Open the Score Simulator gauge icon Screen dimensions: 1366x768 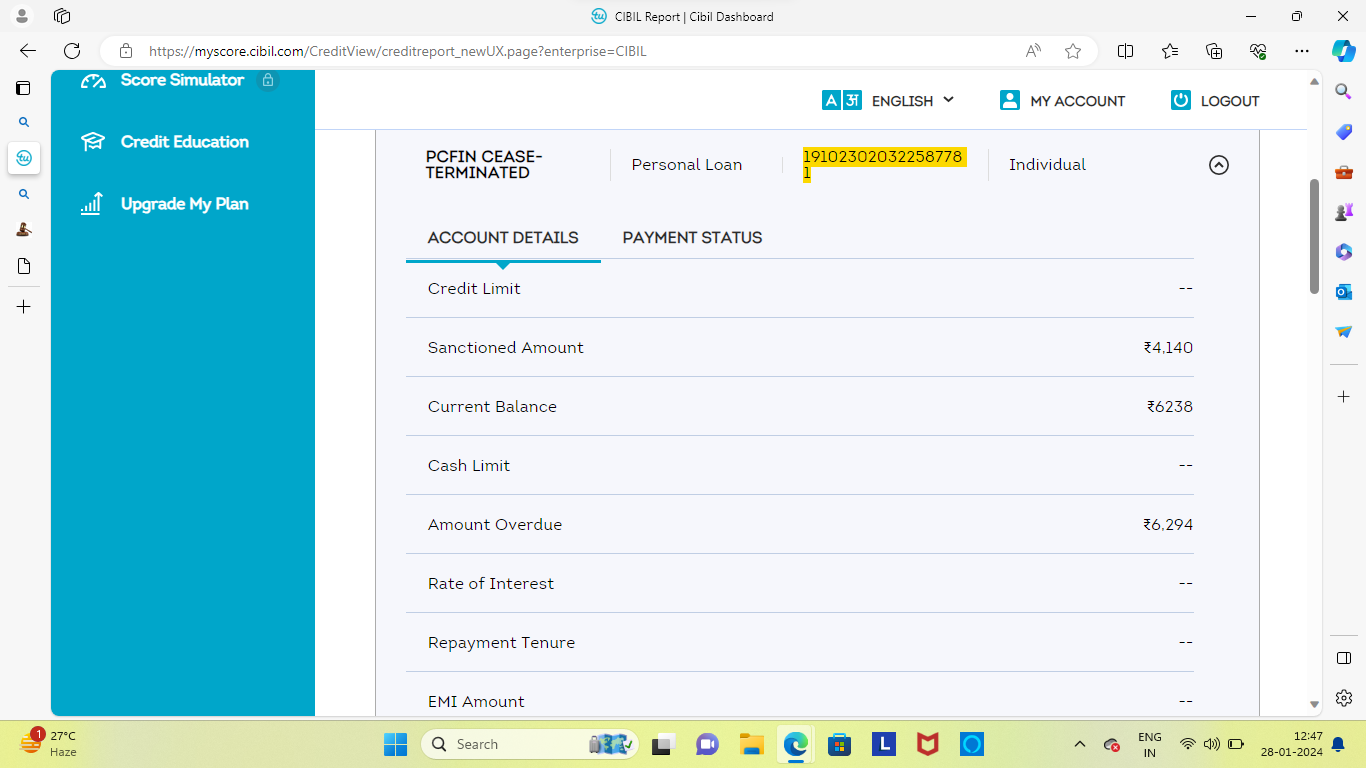93,81
